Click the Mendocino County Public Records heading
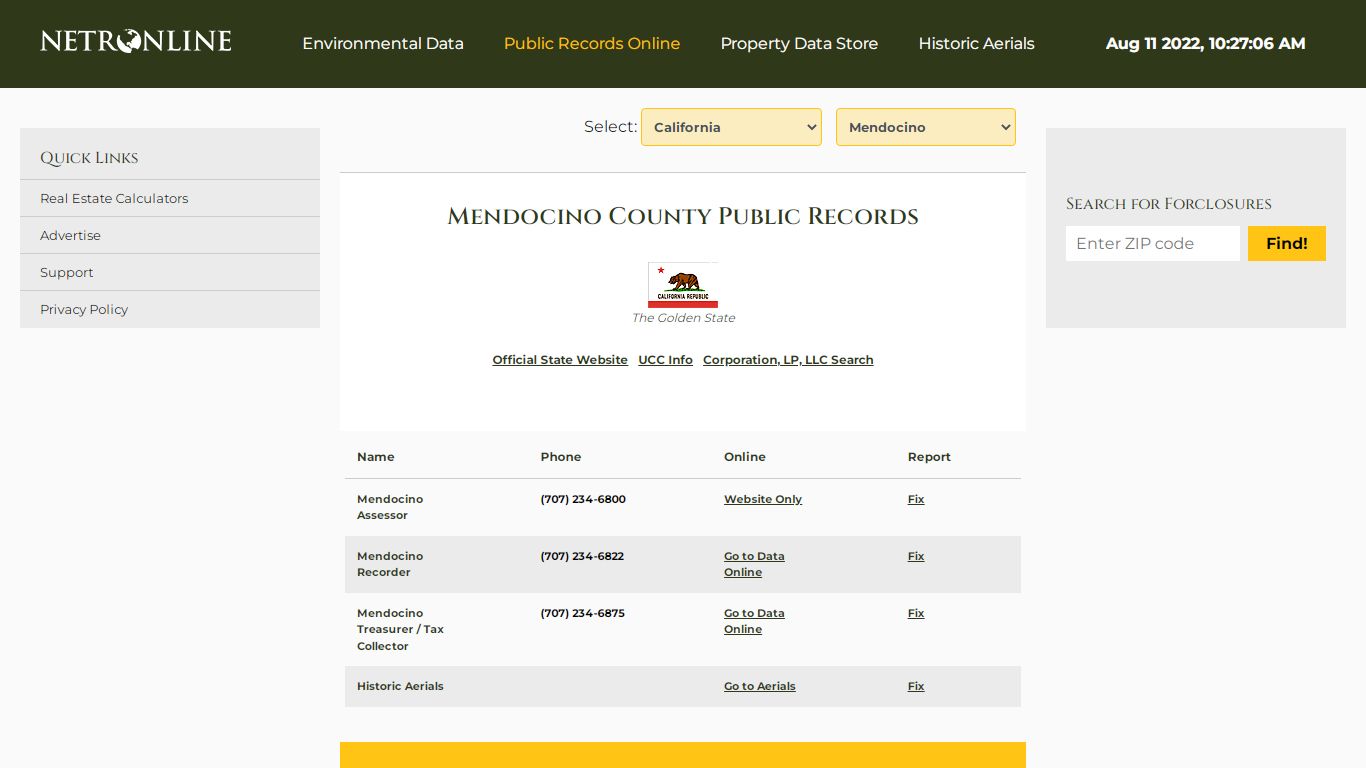The height and width of the screenshot is (768, 1366). click(x=683, y=216)
